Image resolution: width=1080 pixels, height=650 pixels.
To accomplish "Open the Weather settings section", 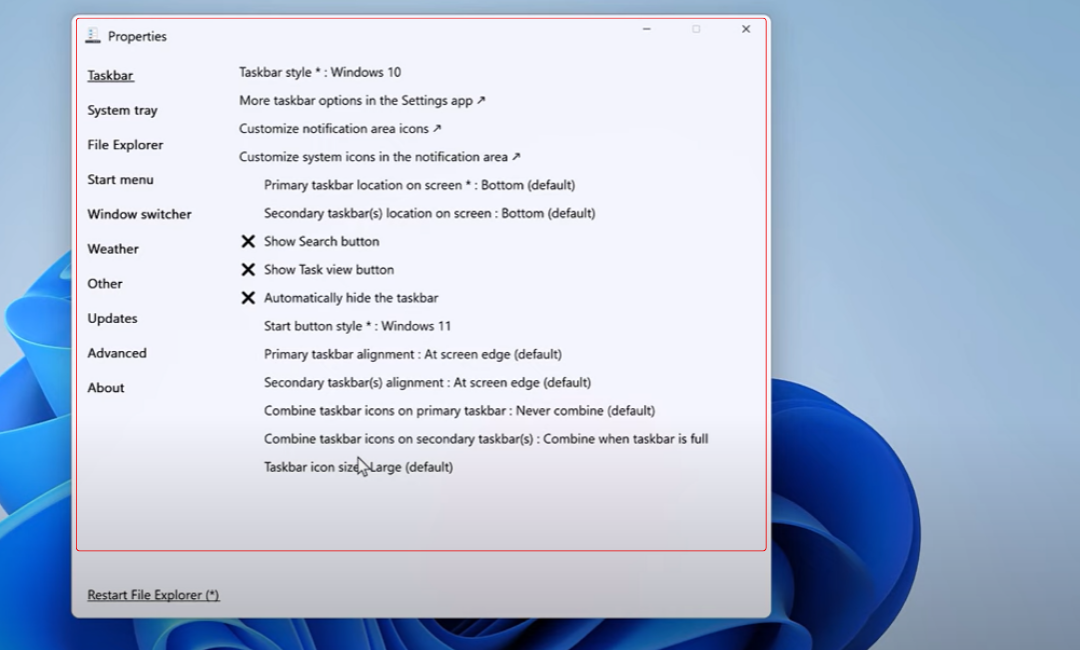I will pyautogui.click(x=113, y=249).
